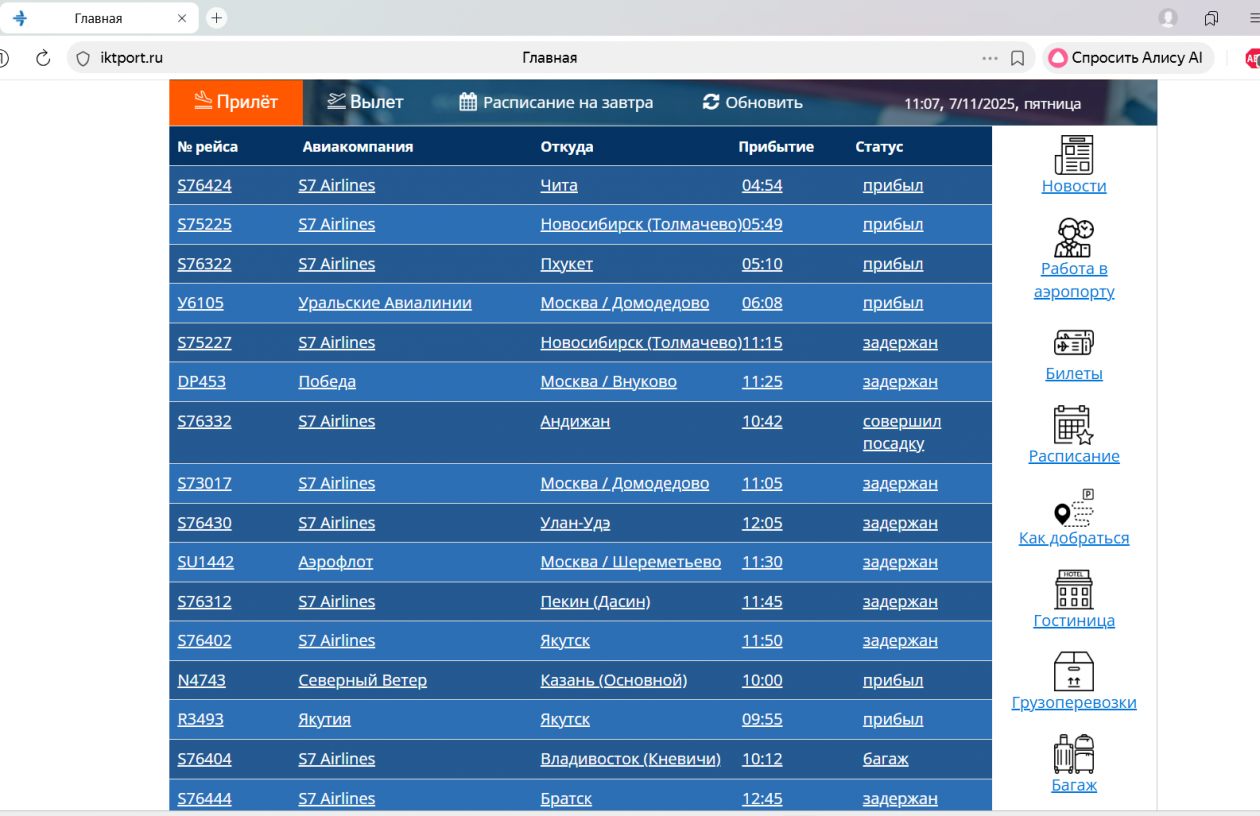Image resolution: width=1260 pixels, height=816 pixels.
Task: Click the Работа в аэропорту worker icon
Action: (1074, 238)
